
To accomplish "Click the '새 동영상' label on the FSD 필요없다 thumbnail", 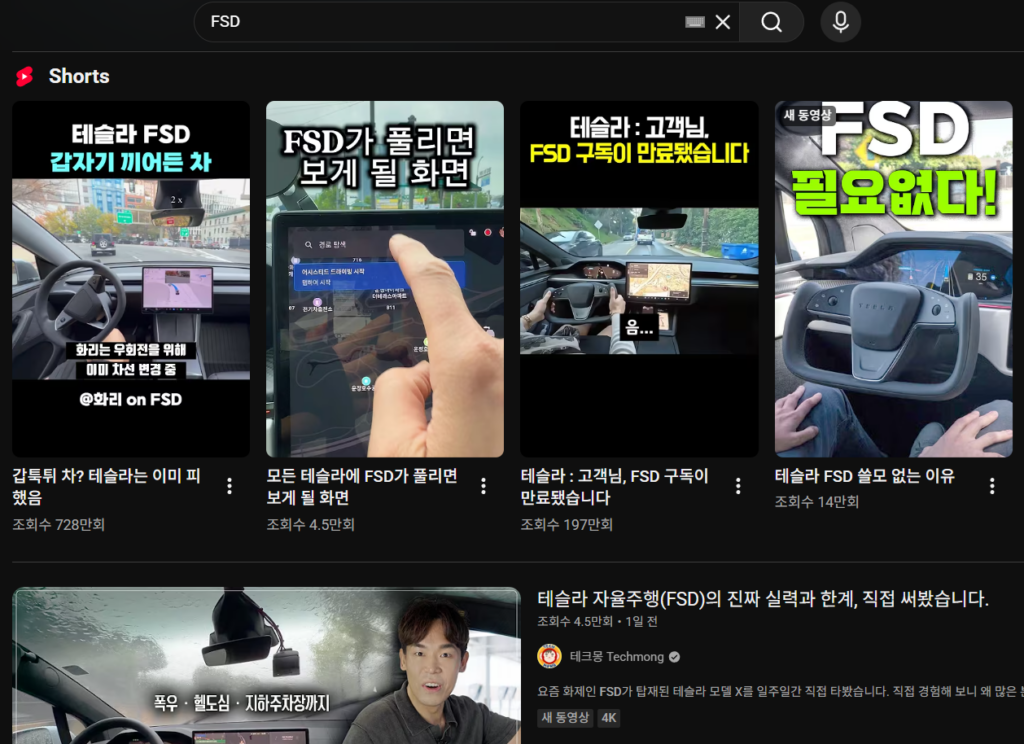I will click(x=808, y=116).
